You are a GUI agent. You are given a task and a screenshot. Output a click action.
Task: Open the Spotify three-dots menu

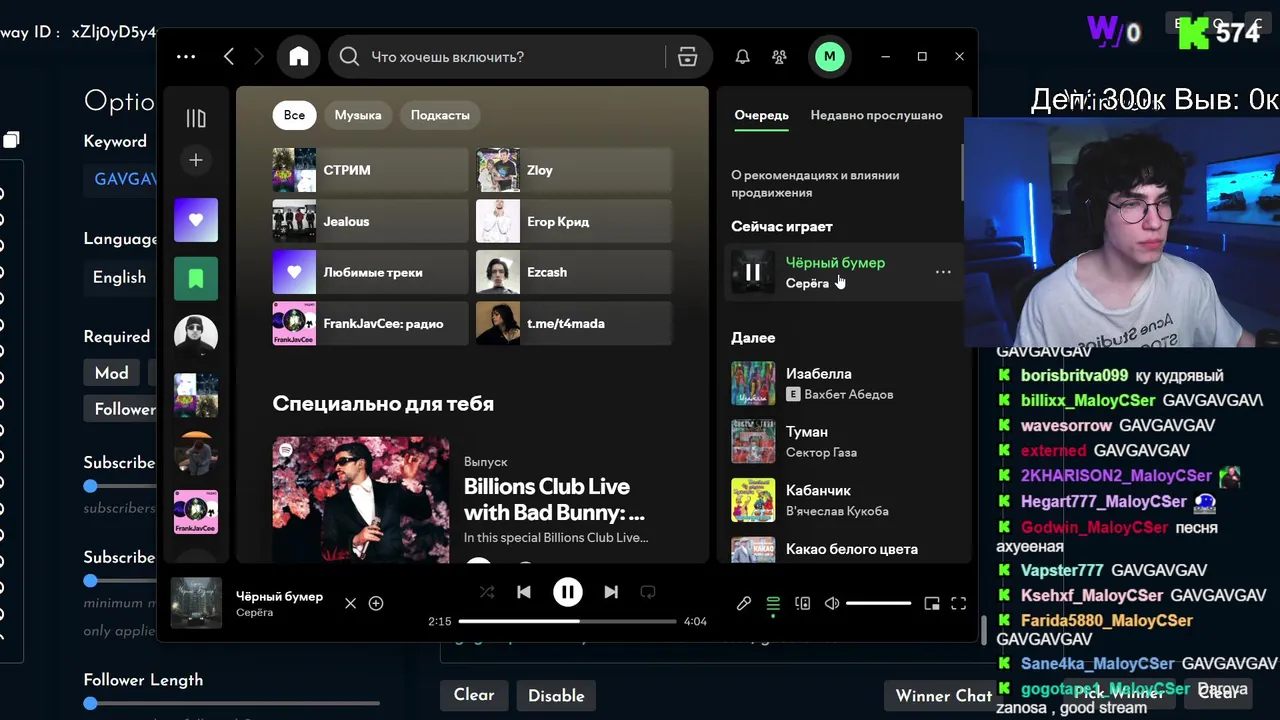[x=186, y=57]
